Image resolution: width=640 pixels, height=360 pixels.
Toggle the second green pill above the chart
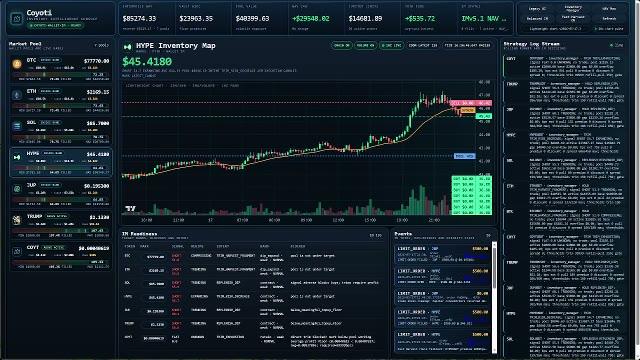(365, 45)
